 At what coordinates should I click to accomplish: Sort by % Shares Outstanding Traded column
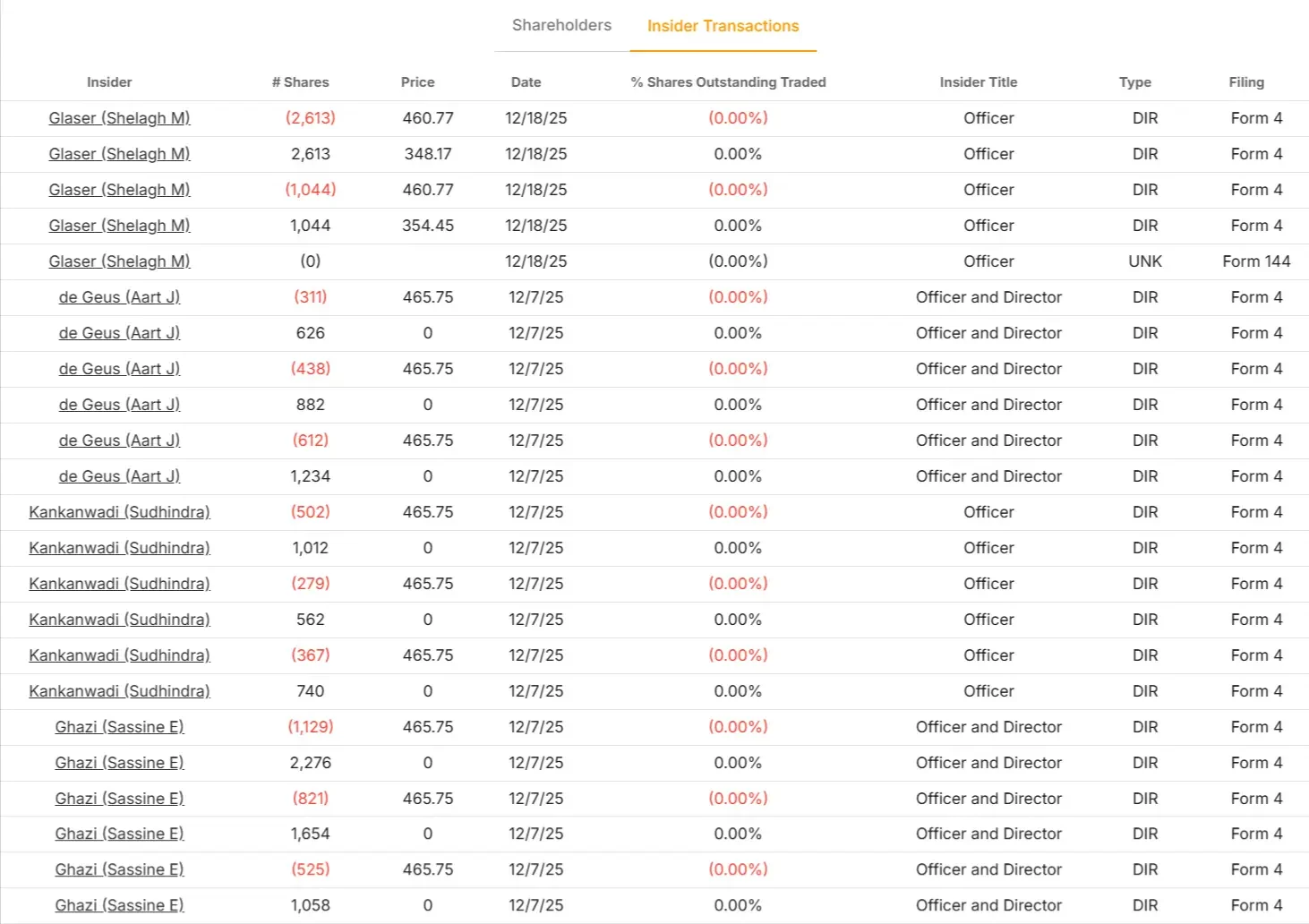coord(729,81)
